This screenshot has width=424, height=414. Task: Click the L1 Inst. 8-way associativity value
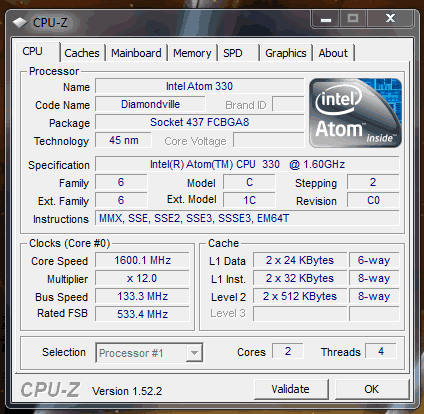tap(374, 278)
